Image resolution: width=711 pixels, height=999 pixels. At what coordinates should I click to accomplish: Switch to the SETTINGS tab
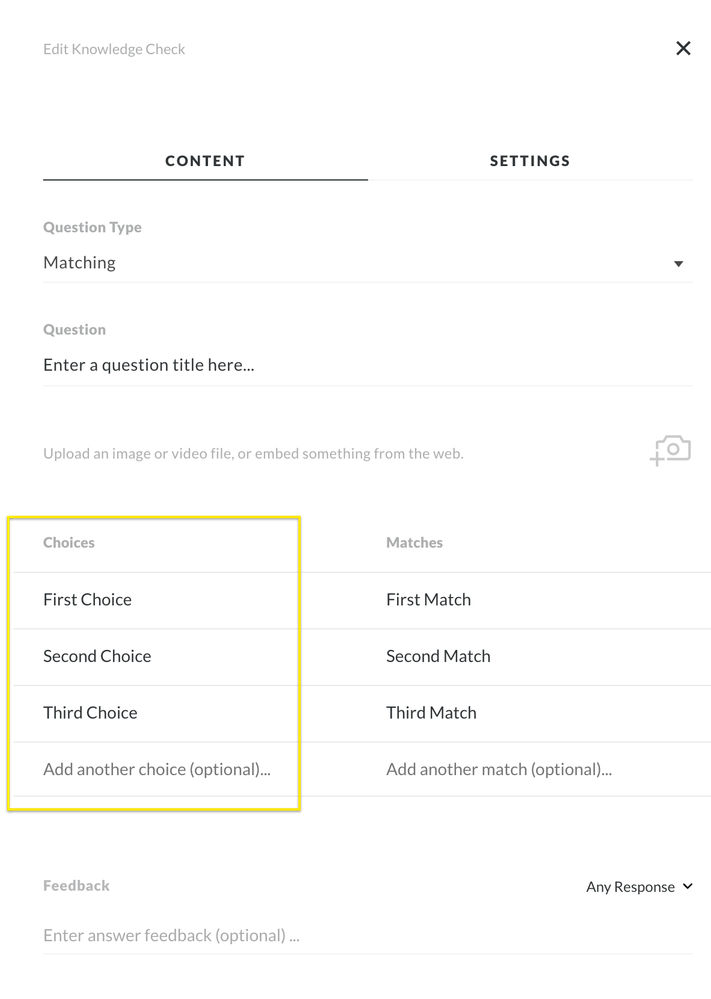point(529,160)
